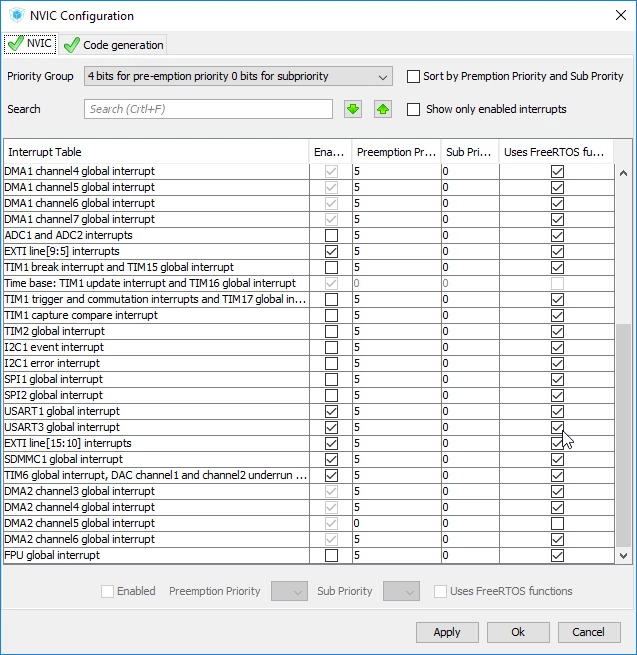Viewport: 637px width, 655px height.
Task: Click the Apply button
Action: (447, 632)
